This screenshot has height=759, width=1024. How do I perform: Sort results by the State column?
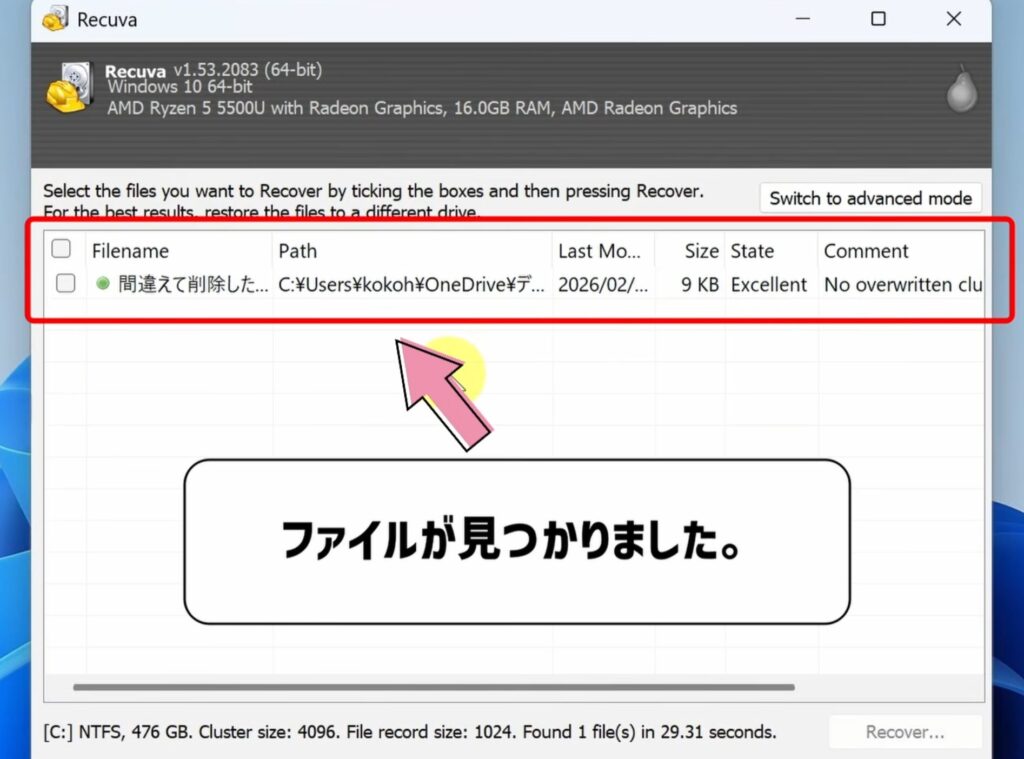tap(751, 250)
